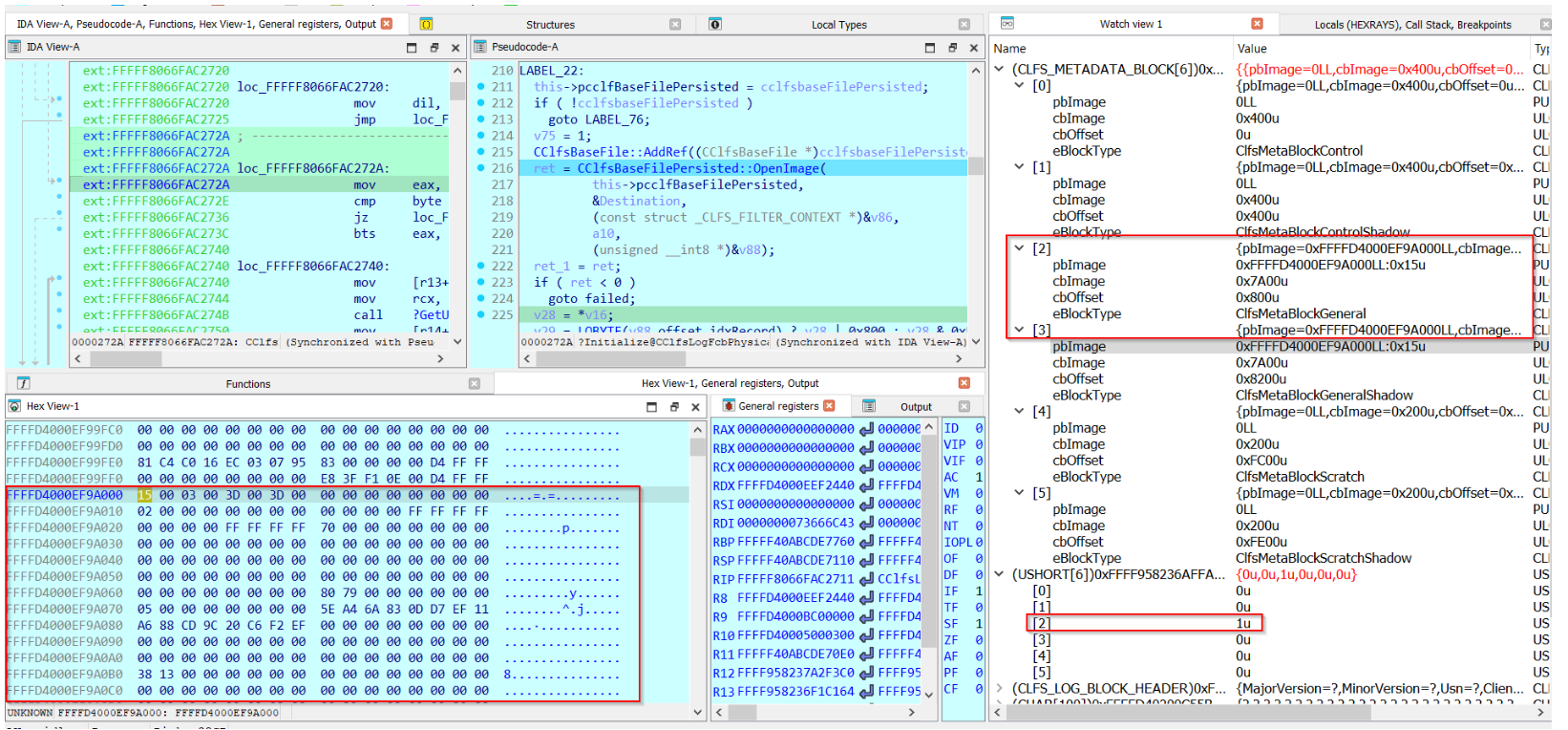Jump to RDX register value arrow
This screenshot has width=1568, height=730.
click(865, 485)
